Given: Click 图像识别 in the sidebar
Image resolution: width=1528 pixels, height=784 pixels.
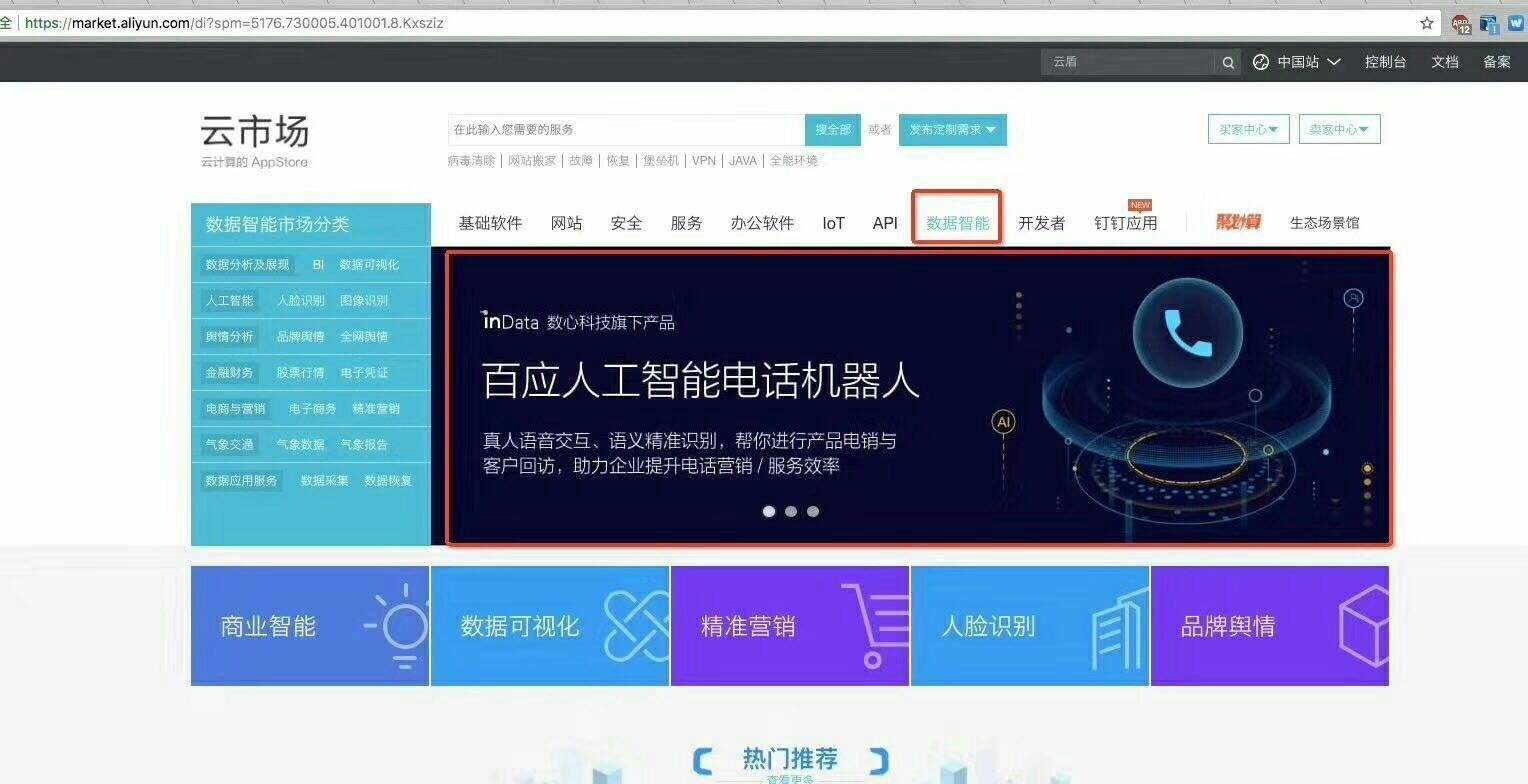Looking at the screenshot, I should coord(364,301).
